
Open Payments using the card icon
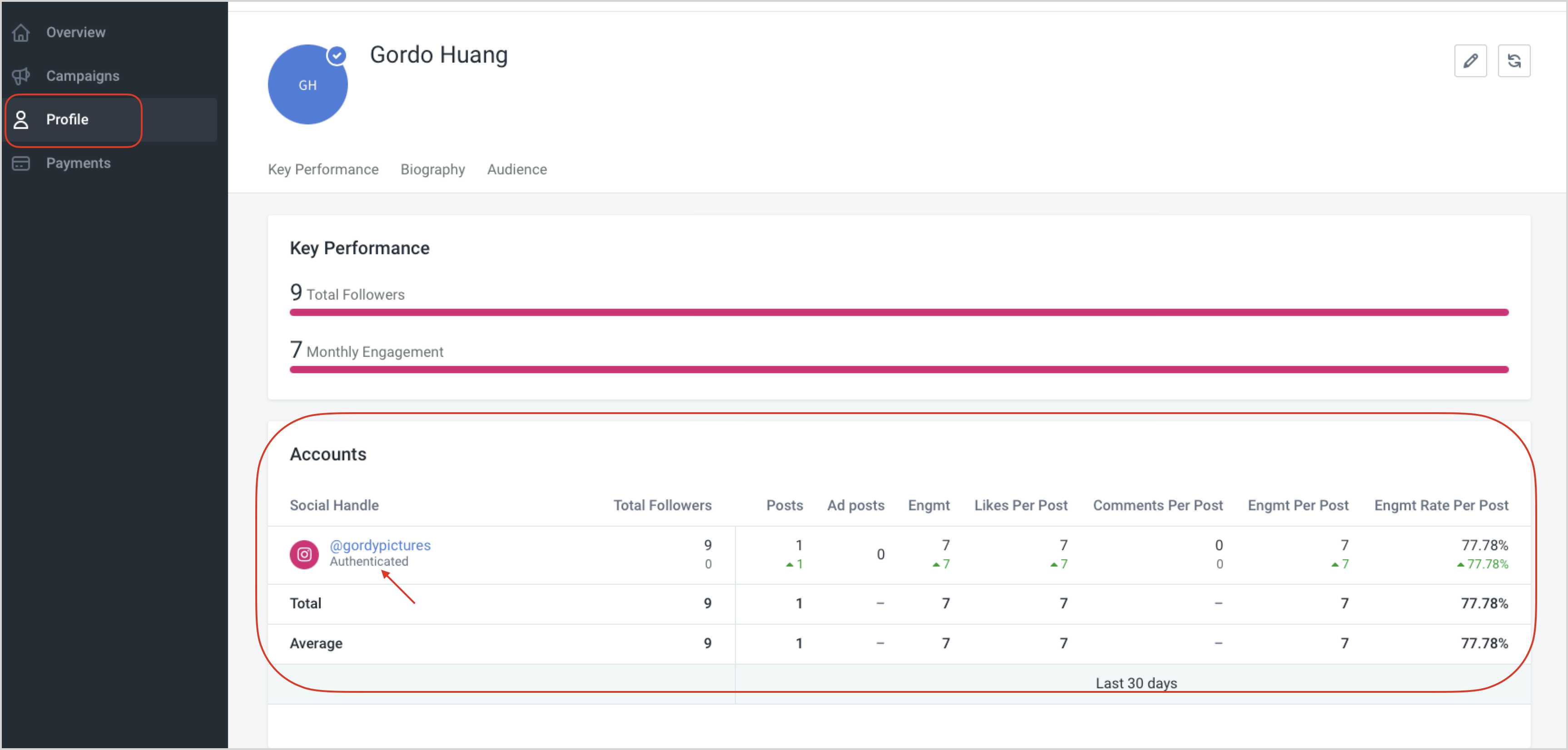21,163
